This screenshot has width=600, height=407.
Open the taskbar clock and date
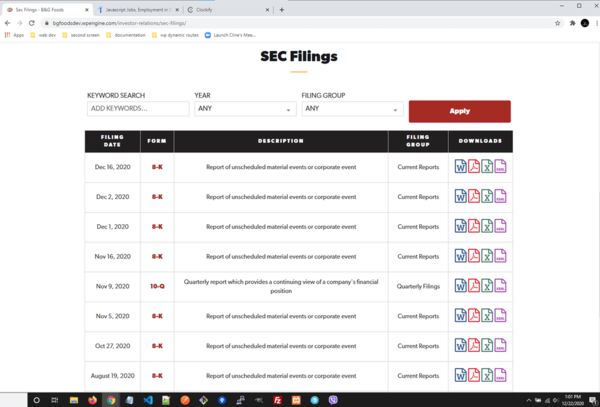tap(573, 400)
